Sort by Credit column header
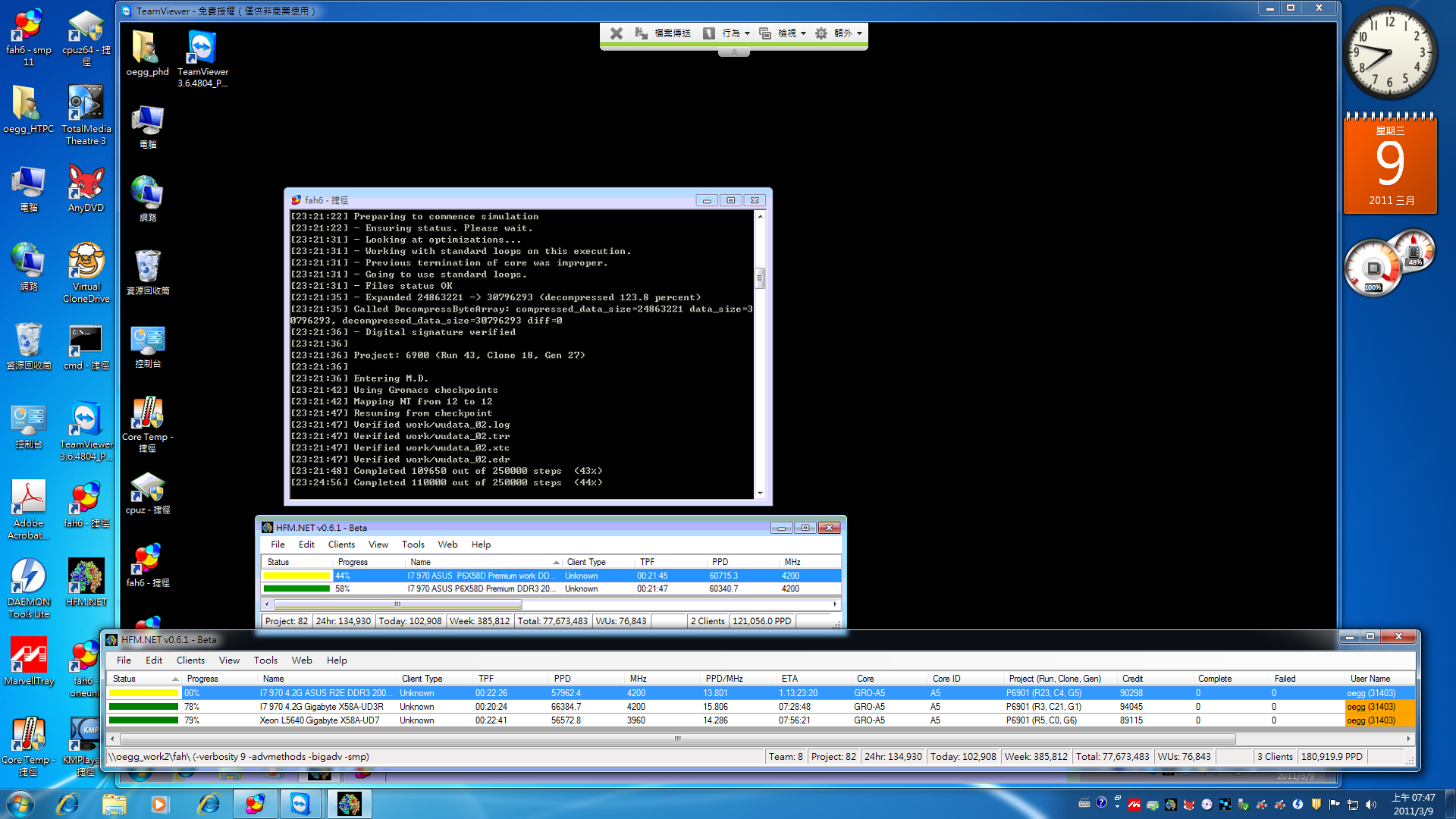Image resolution: width=1456 pixels, height=819 pixels. (x=1156, y=679)
